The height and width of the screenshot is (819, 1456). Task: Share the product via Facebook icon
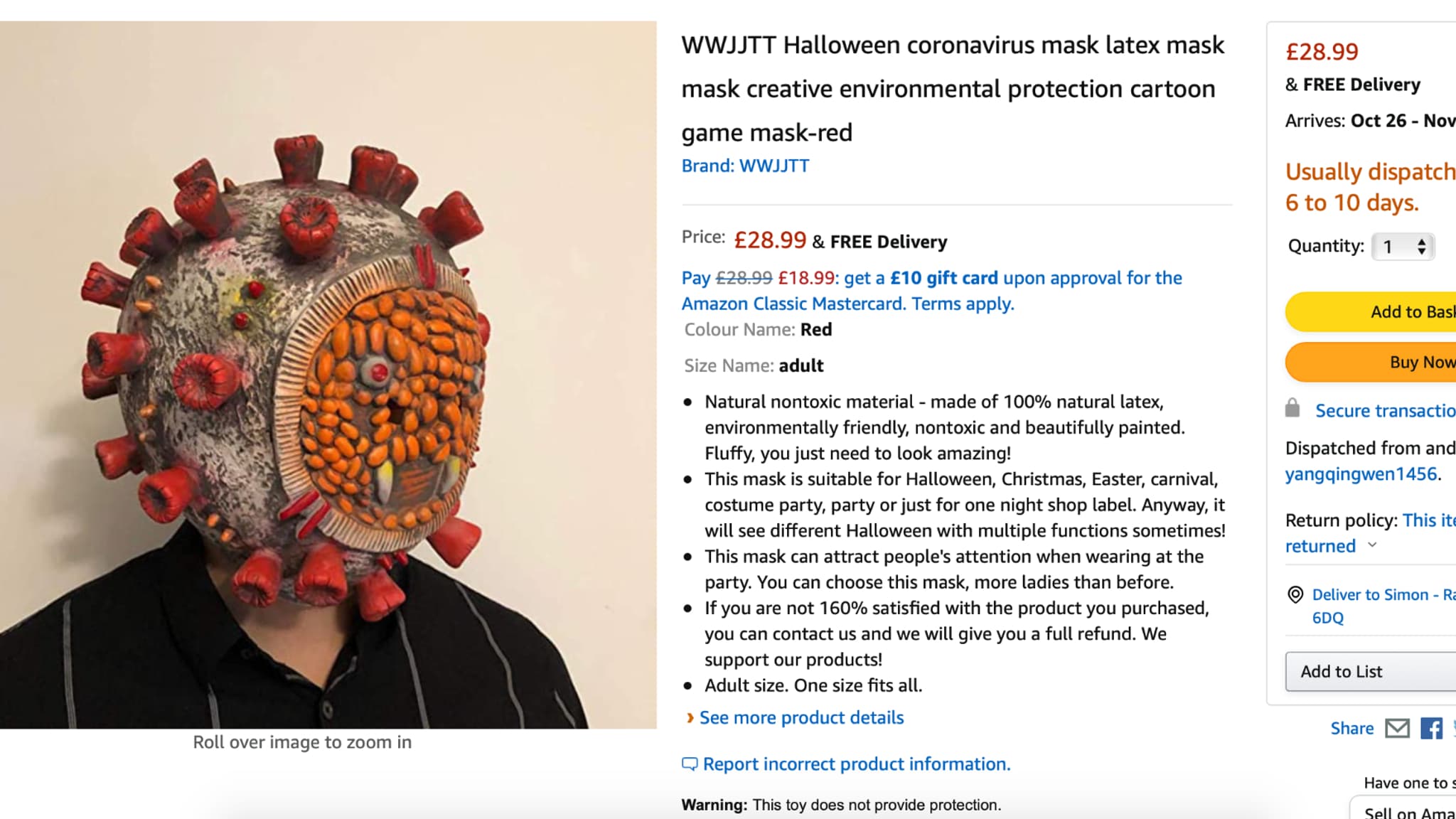[1431, 729]
